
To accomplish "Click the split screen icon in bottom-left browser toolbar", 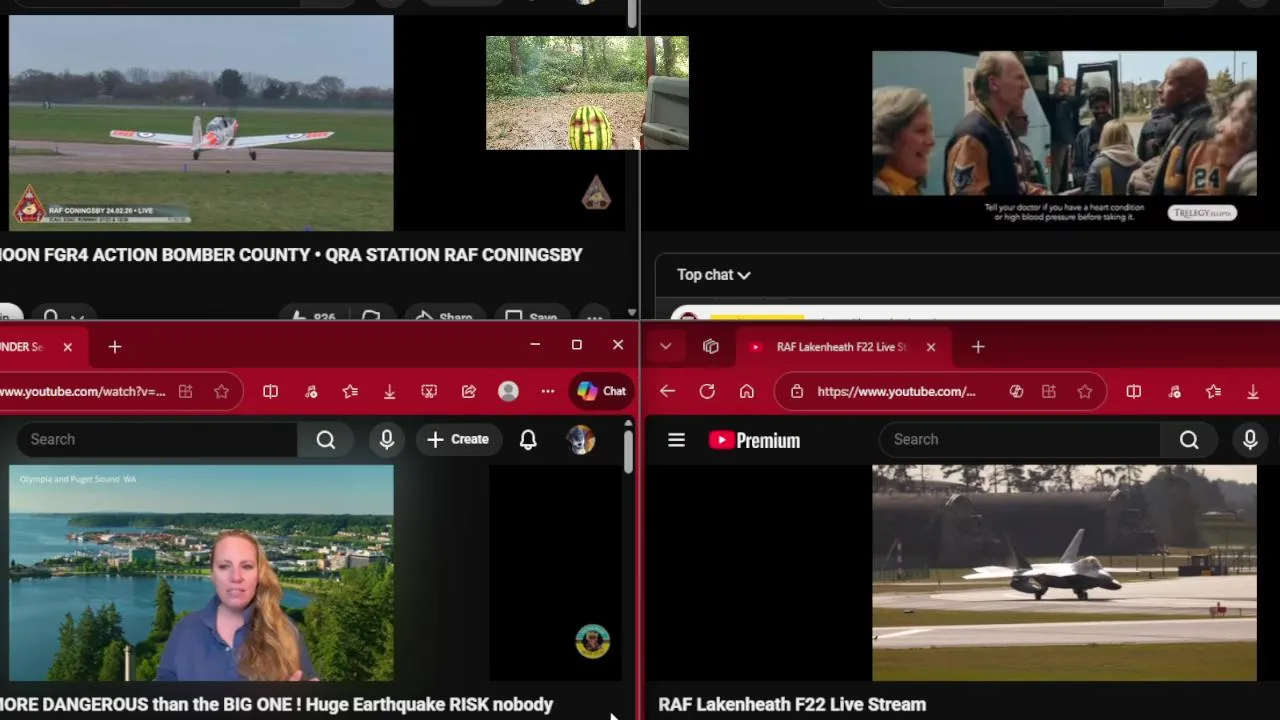I will (x=270, y=392).
